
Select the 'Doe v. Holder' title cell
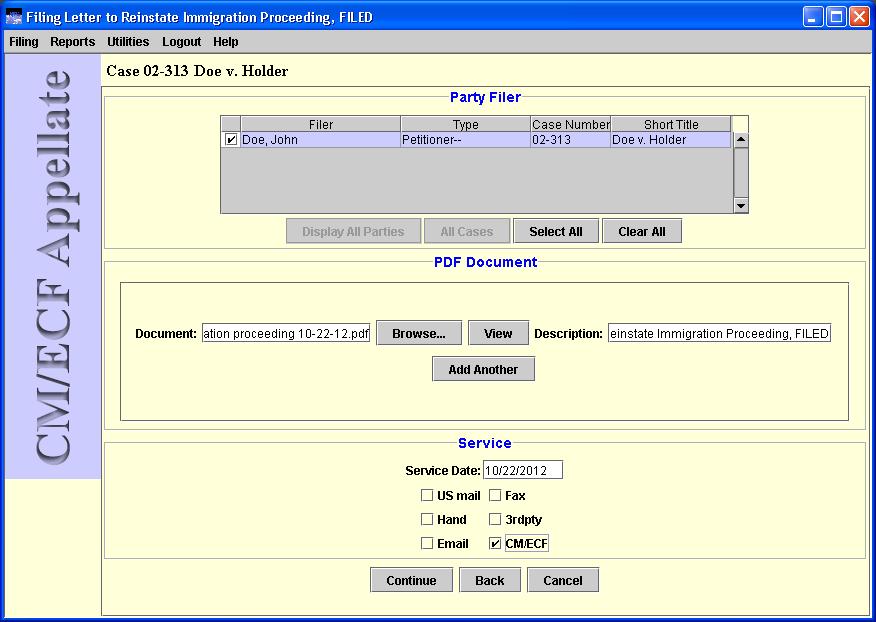coord(671,140)
